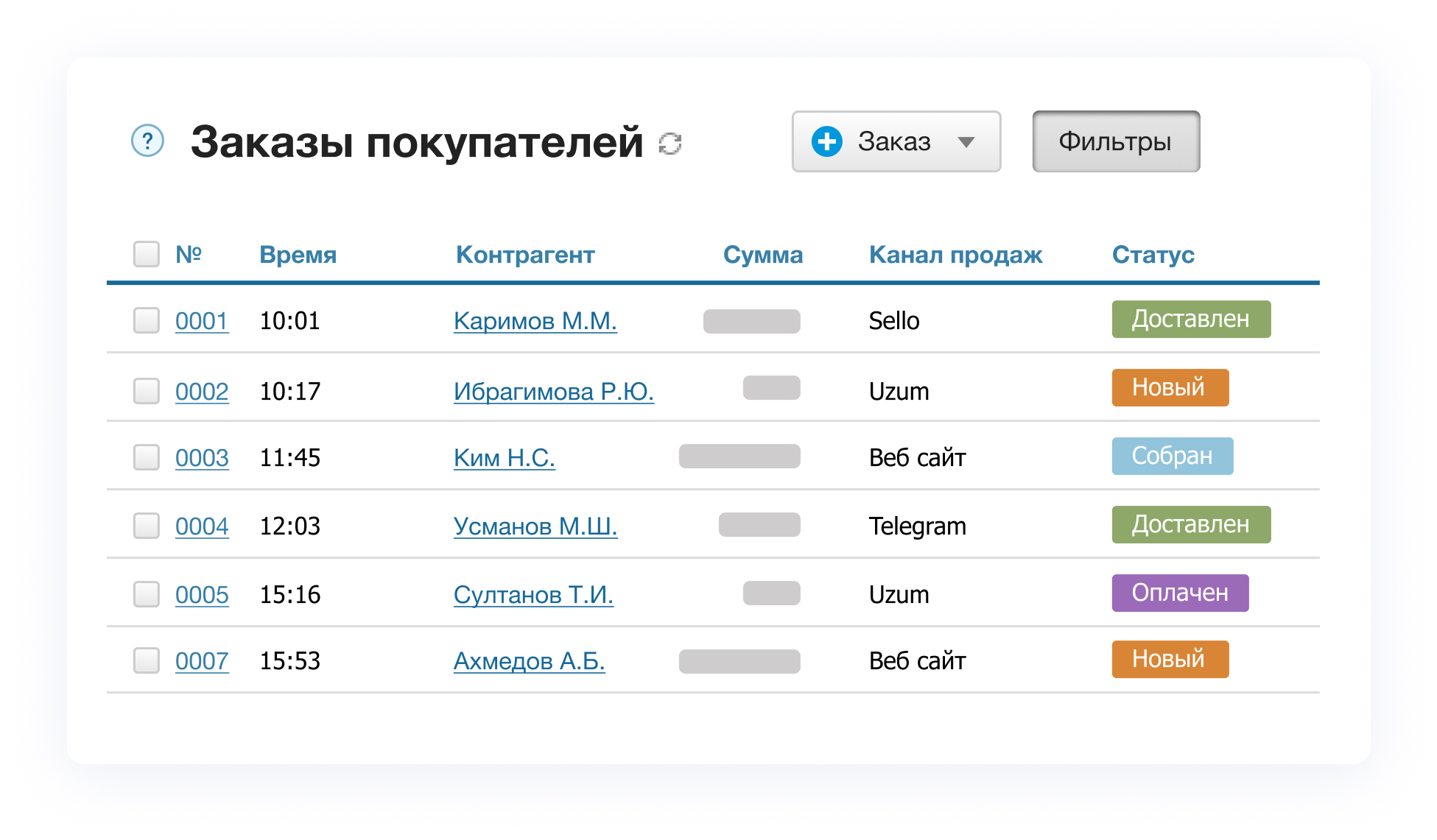
Task: Toggle the select-all checkbox in header
Action: (147, 254)
